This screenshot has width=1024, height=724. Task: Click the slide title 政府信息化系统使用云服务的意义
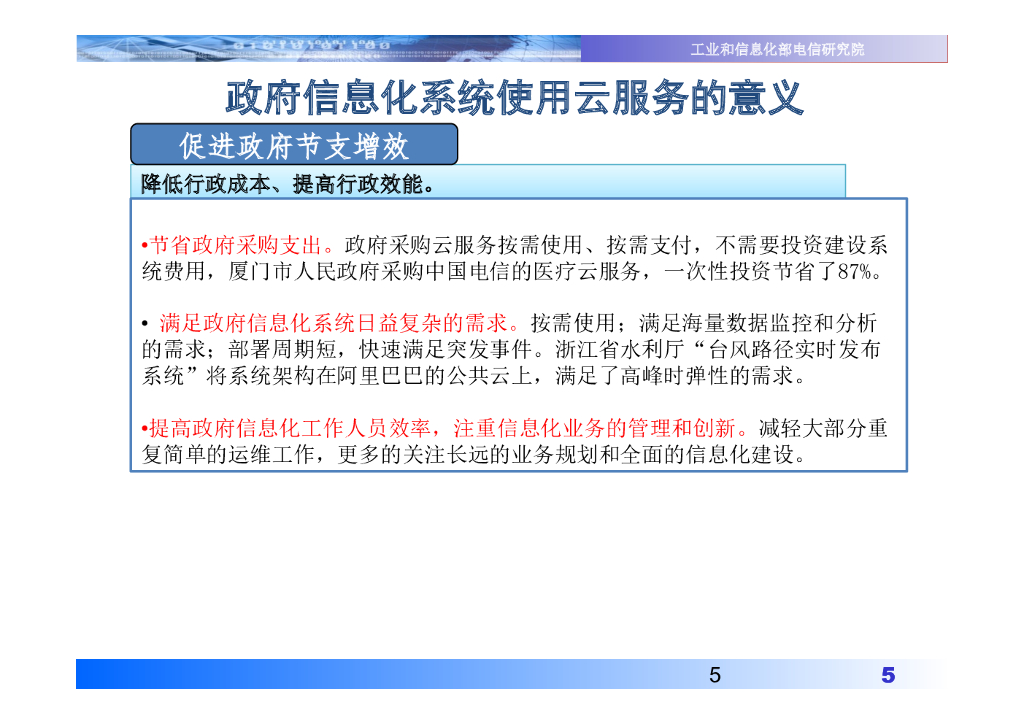(x=515, y=98)
